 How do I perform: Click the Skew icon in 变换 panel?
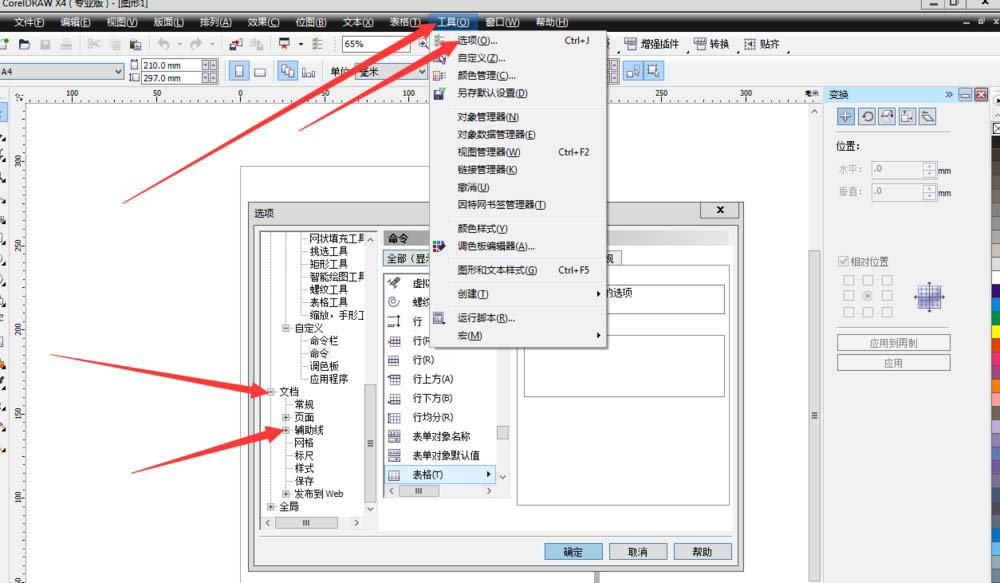coord(927,116)
